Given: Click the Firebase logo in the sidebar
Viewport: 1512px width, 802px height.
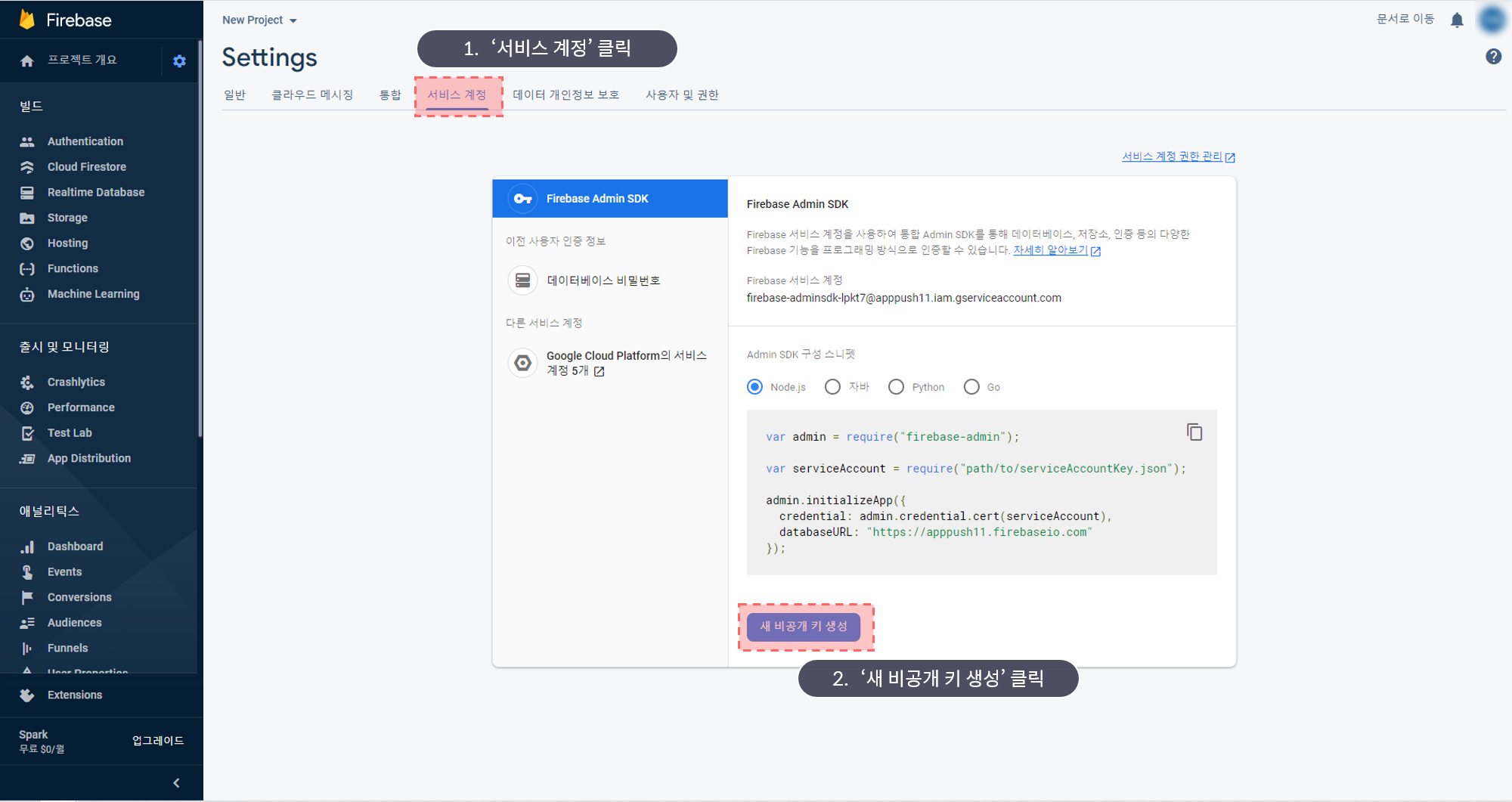Looking at the screenshot, I should (28, 20).
